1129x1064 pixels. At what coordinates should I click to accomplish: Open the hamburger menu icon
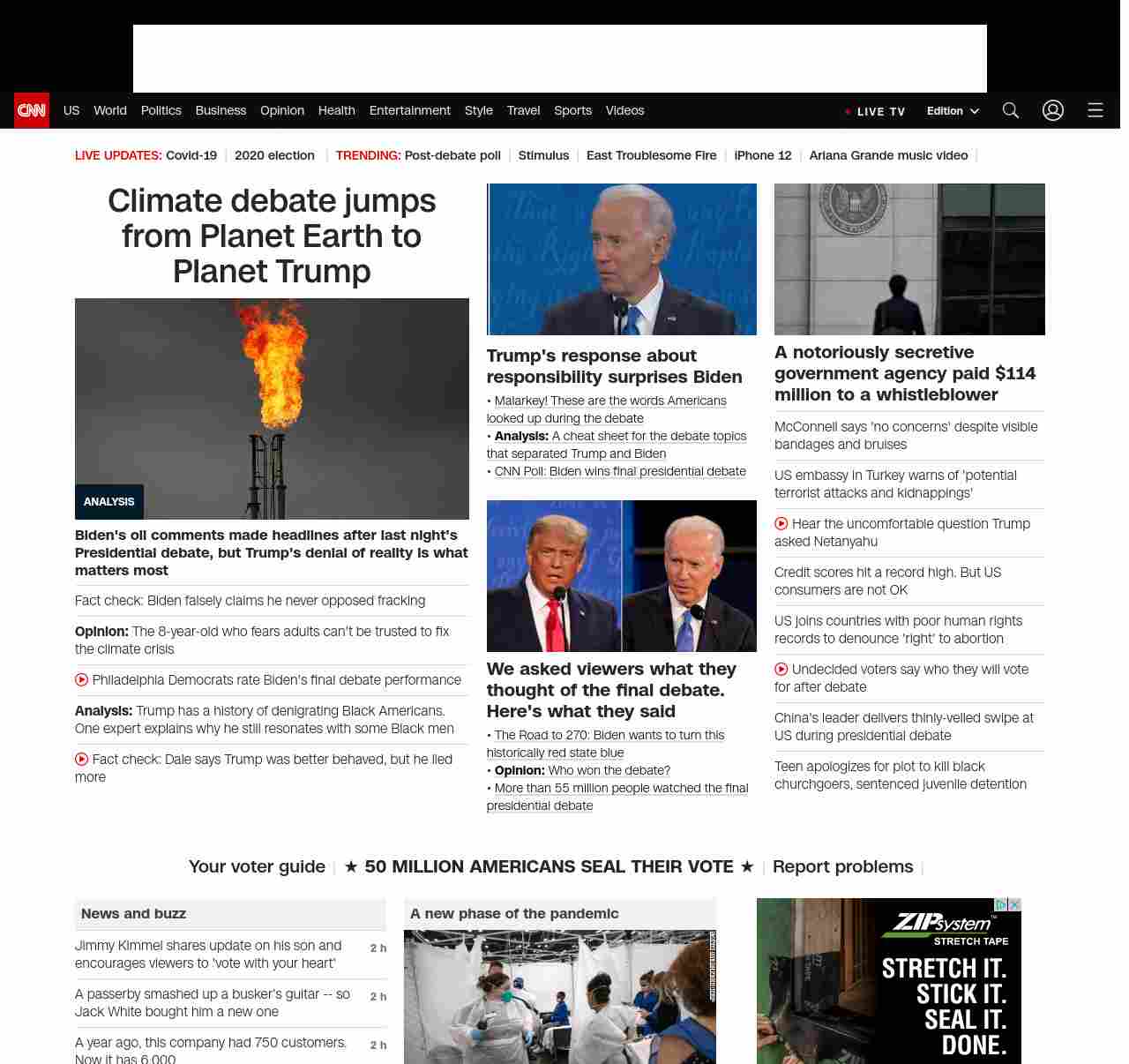tap(1095, 110)
